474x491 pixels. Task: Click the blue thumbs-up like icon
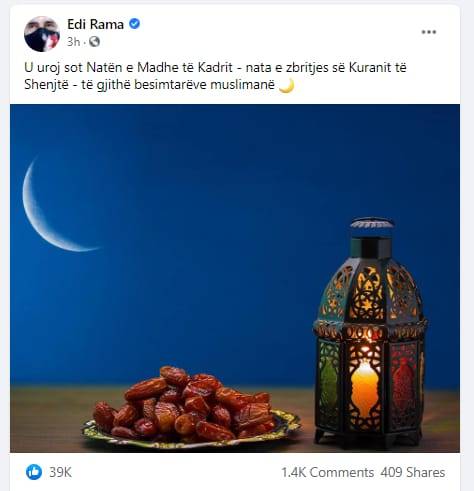point(34,472)
